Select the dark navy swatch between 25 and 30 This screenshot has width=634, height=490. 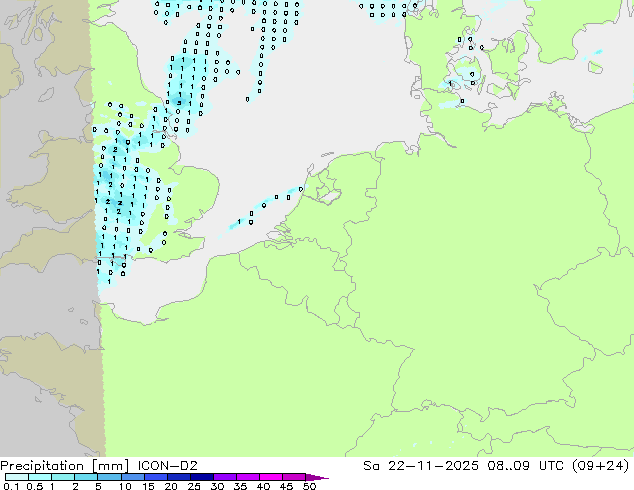pyautogui.click(x=201, y=477)
